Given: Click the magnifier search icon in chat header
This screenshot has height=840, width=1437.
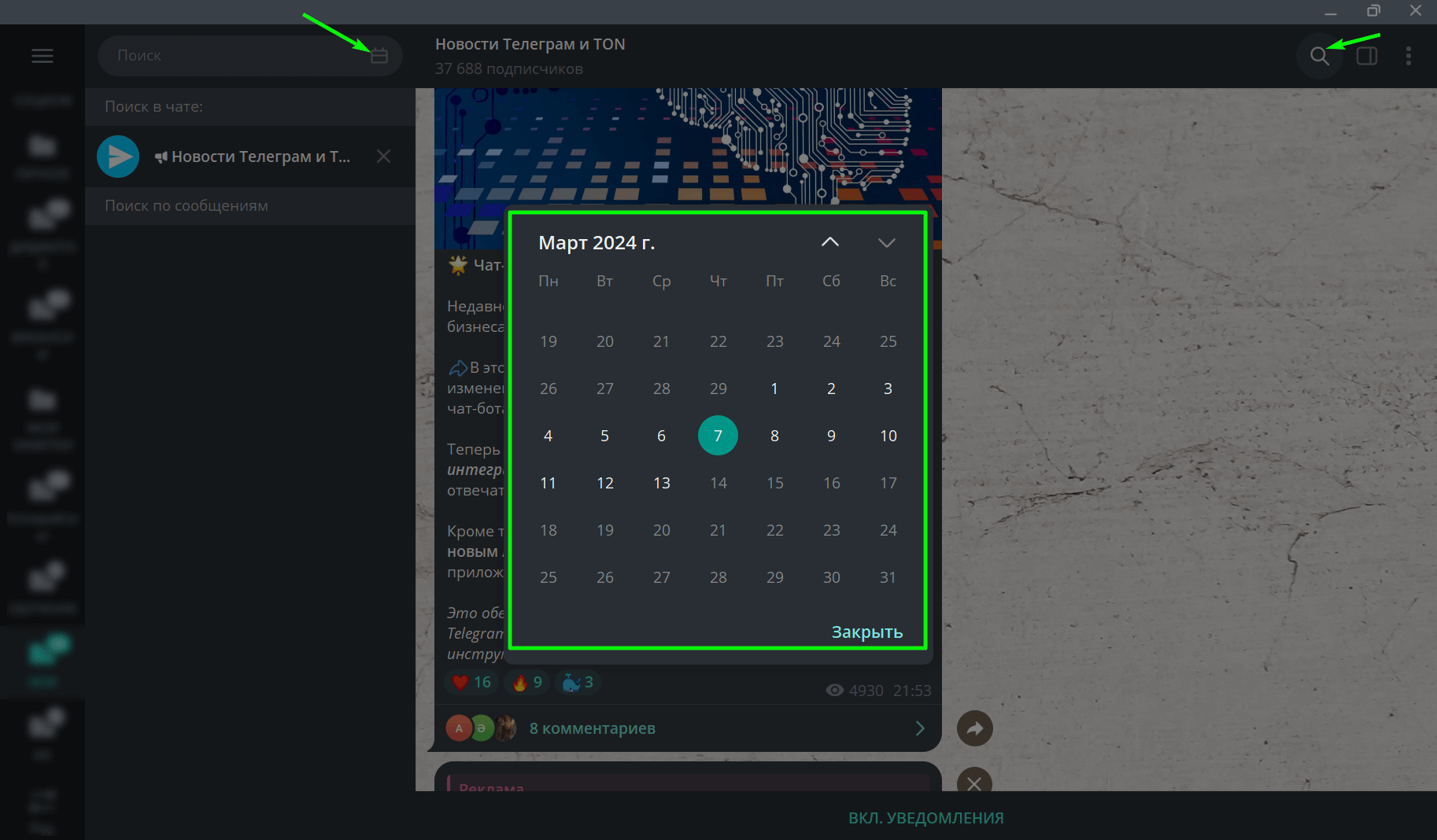Looking at the screenshot, I should (1320, 56).
